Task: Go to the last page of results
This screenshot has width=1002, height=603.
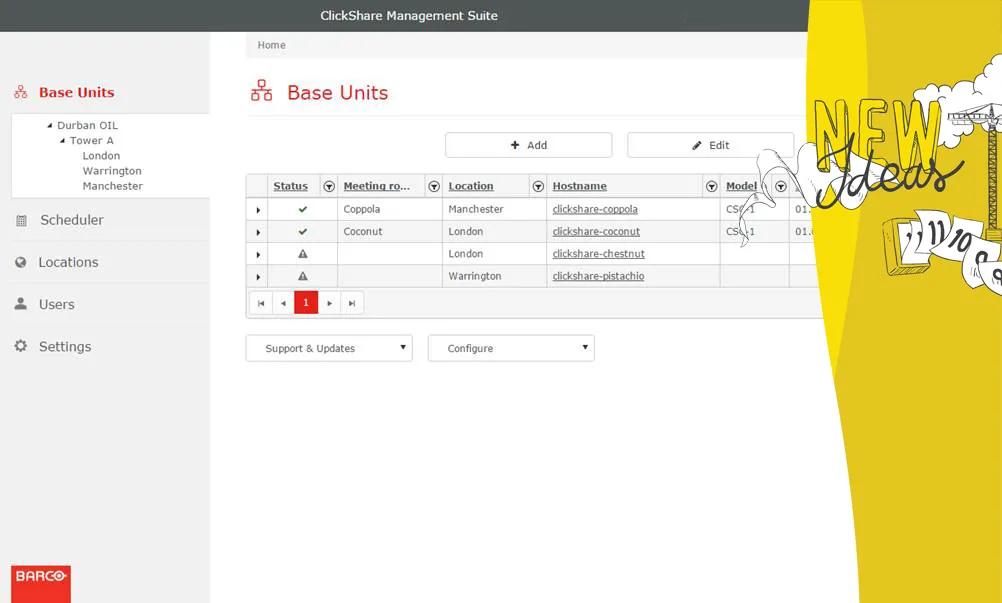Action: 352,303
